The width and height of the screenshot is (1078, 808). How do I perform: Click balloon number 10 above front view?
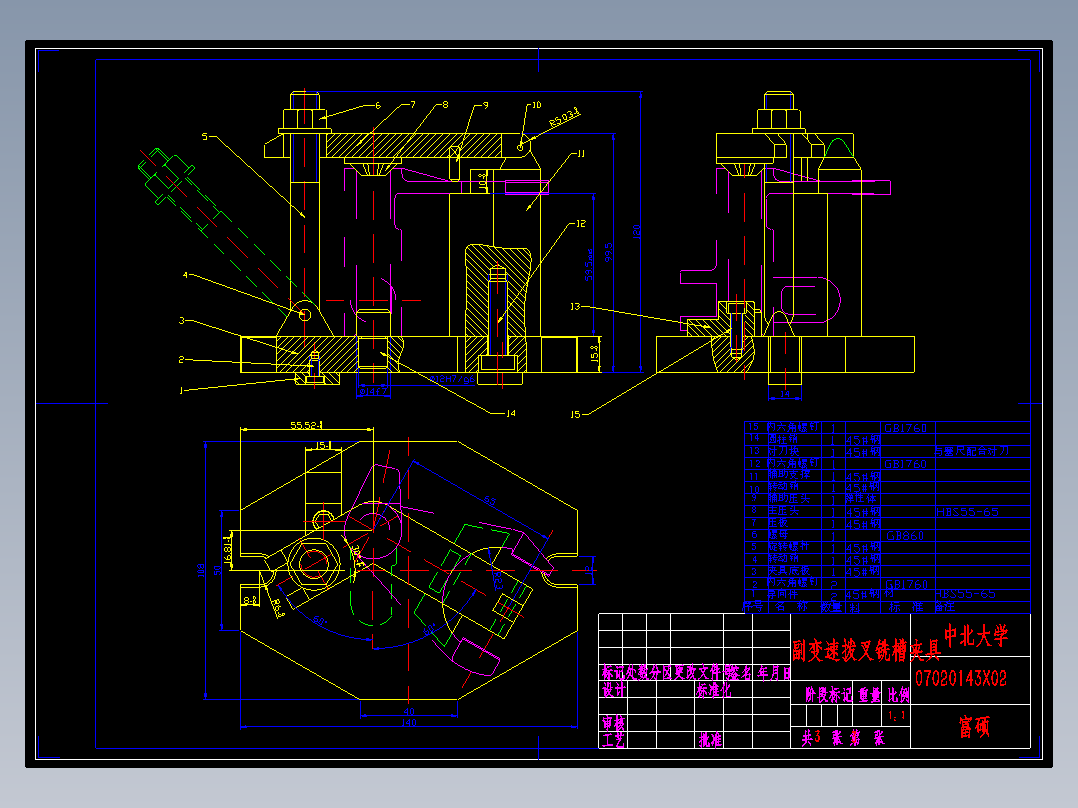[x=536, y=105]
